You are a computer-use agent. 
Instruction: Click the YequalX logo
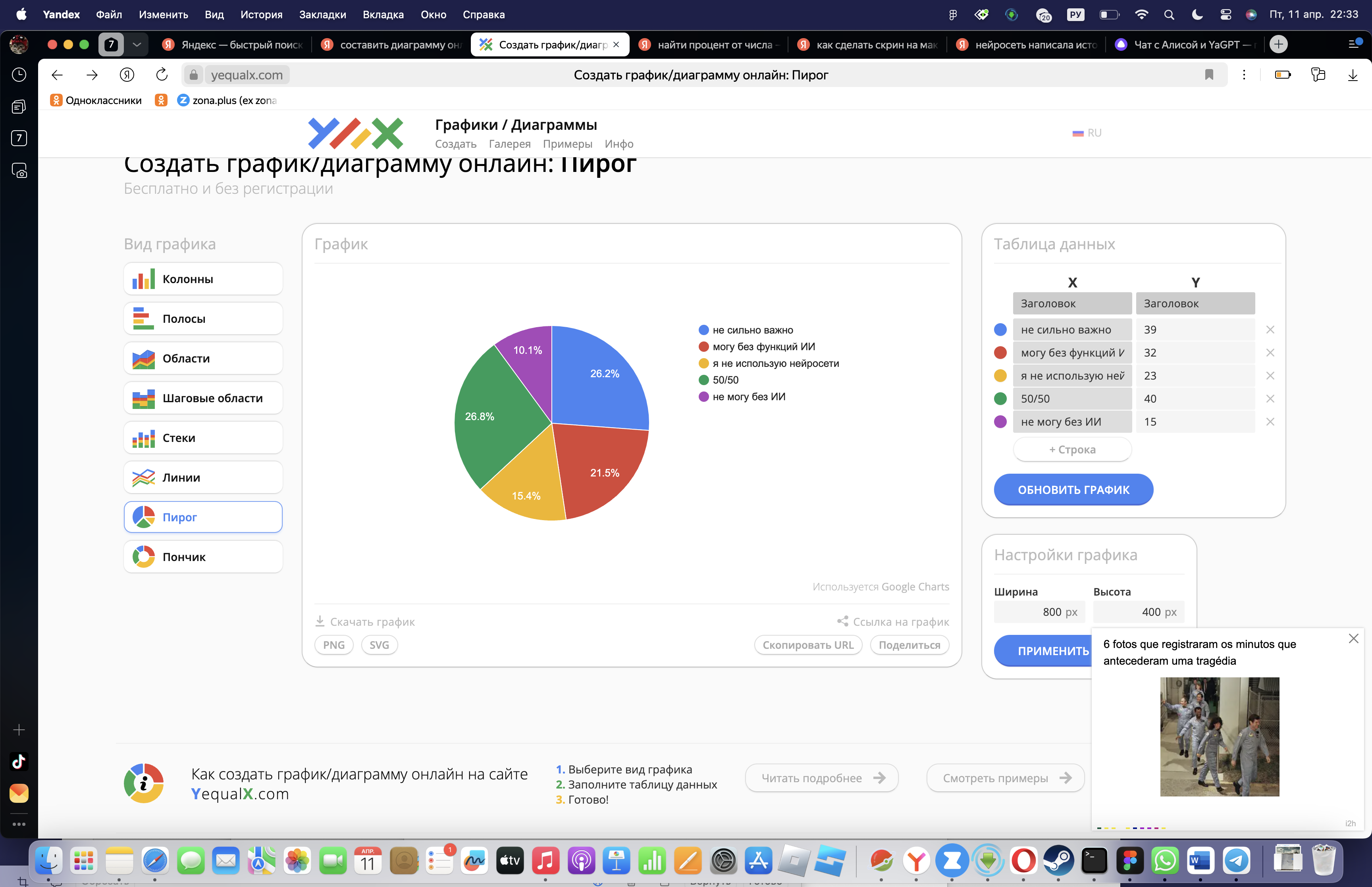point(355,134)
